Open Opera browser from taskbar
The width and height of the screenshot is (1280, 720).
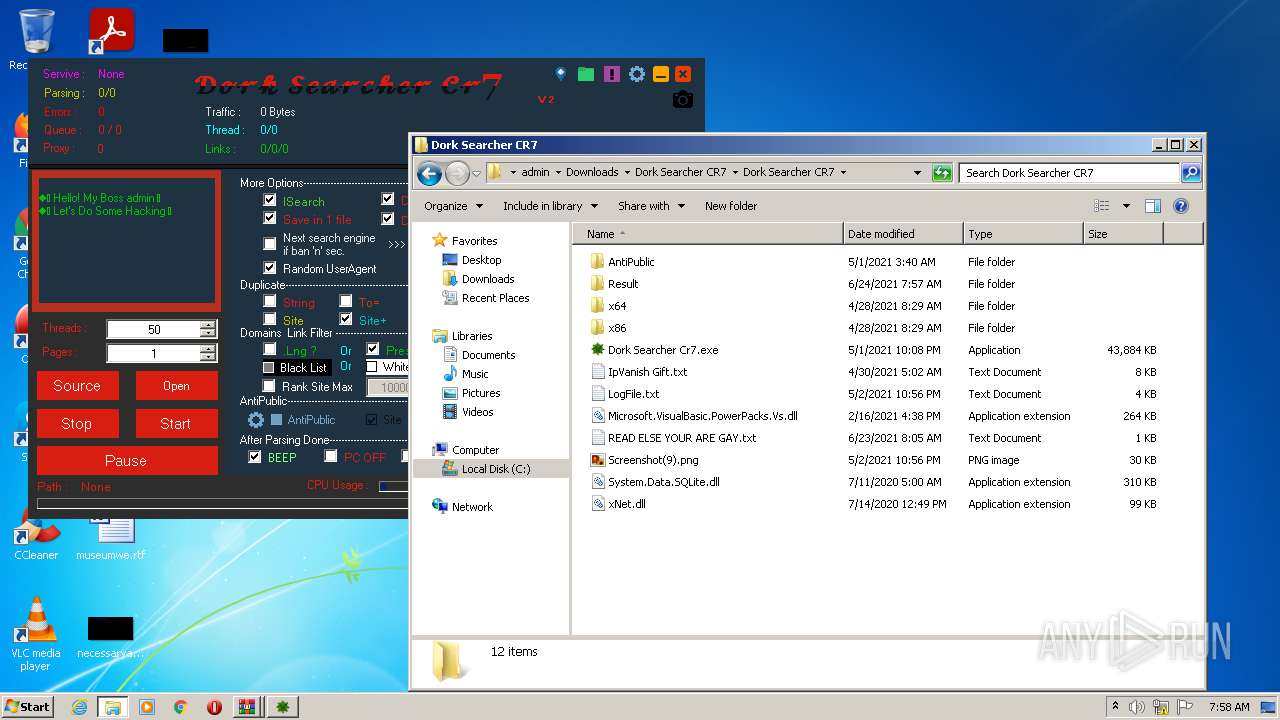point(214,707)
